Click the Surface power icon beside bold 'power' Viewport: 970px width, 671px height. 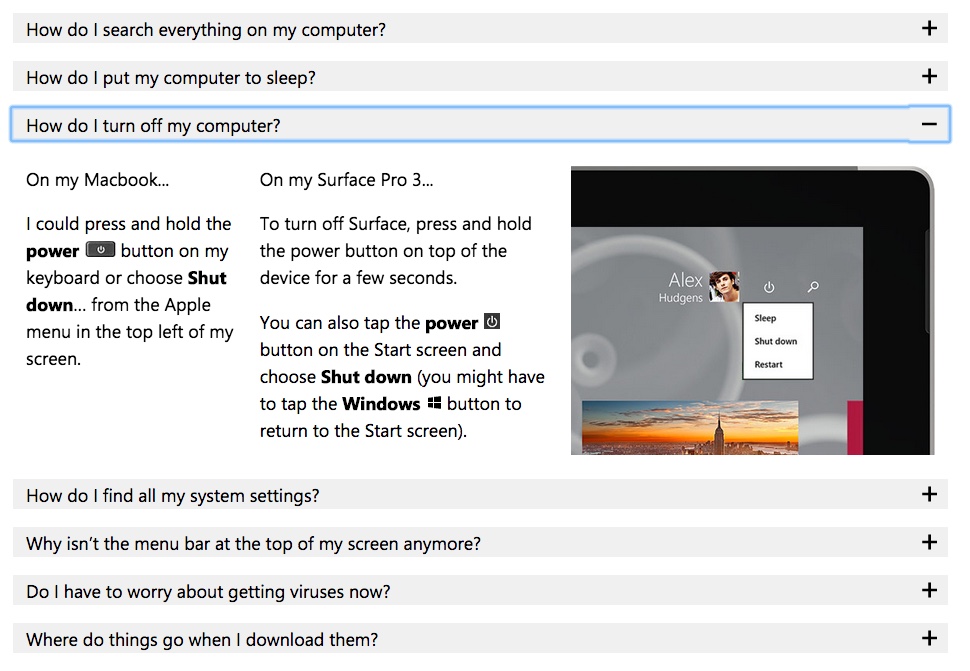click(492, 322)
